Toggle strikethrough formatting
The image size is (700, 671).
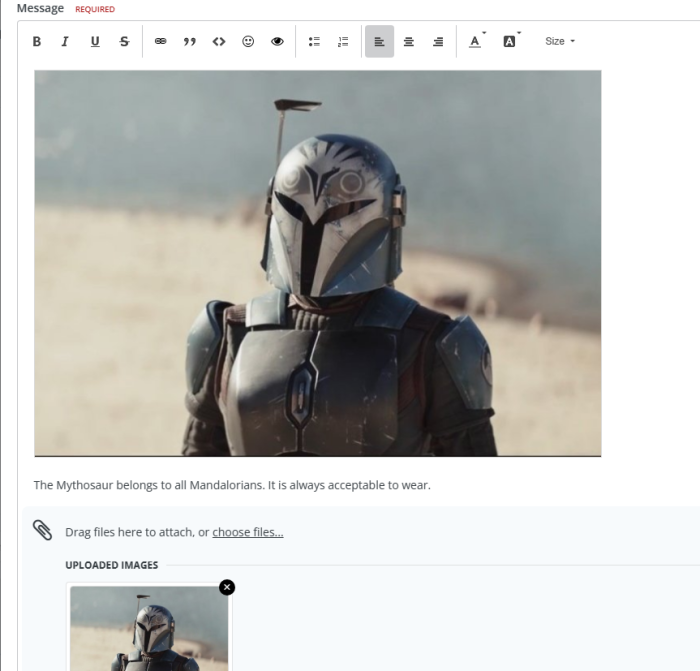pyautogui.click(x=125, y=42)
